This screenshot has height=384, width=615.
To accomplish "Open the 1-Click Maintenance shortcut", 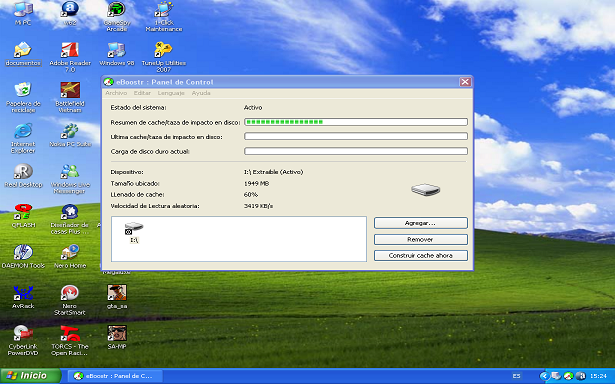I will click(164, 16).
